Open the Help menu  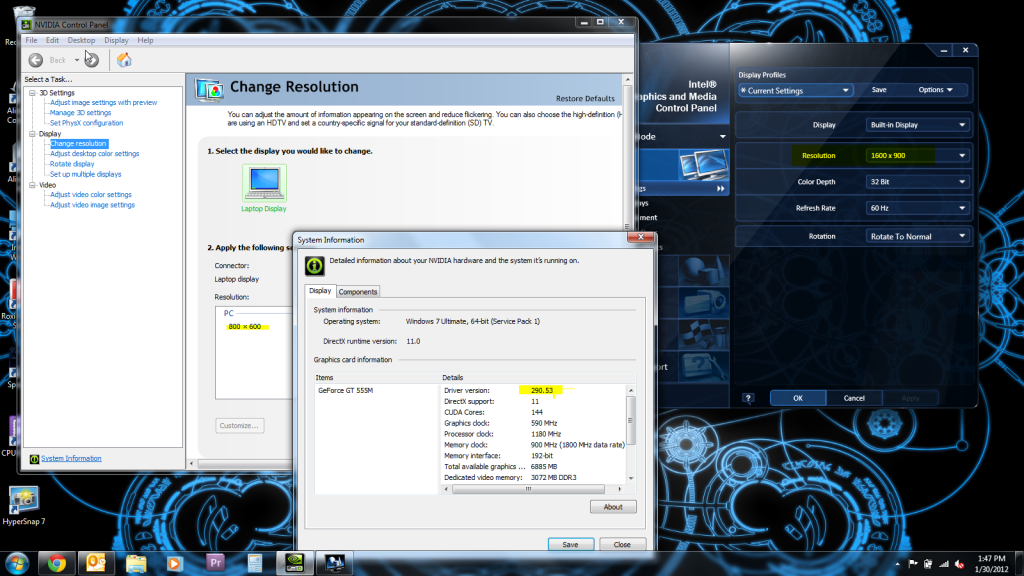[145, 40]
